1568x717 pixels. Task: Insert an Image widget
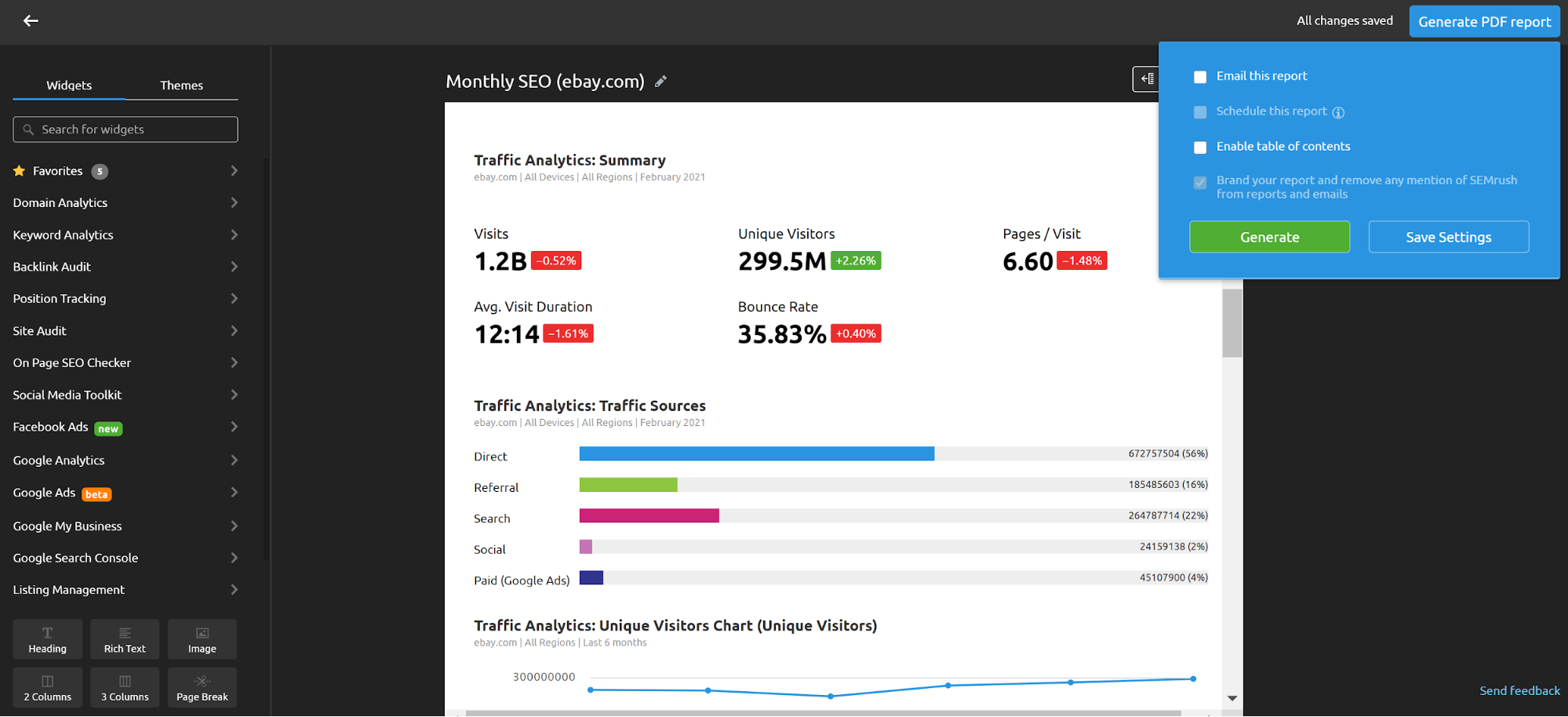(x=202, y=639)
